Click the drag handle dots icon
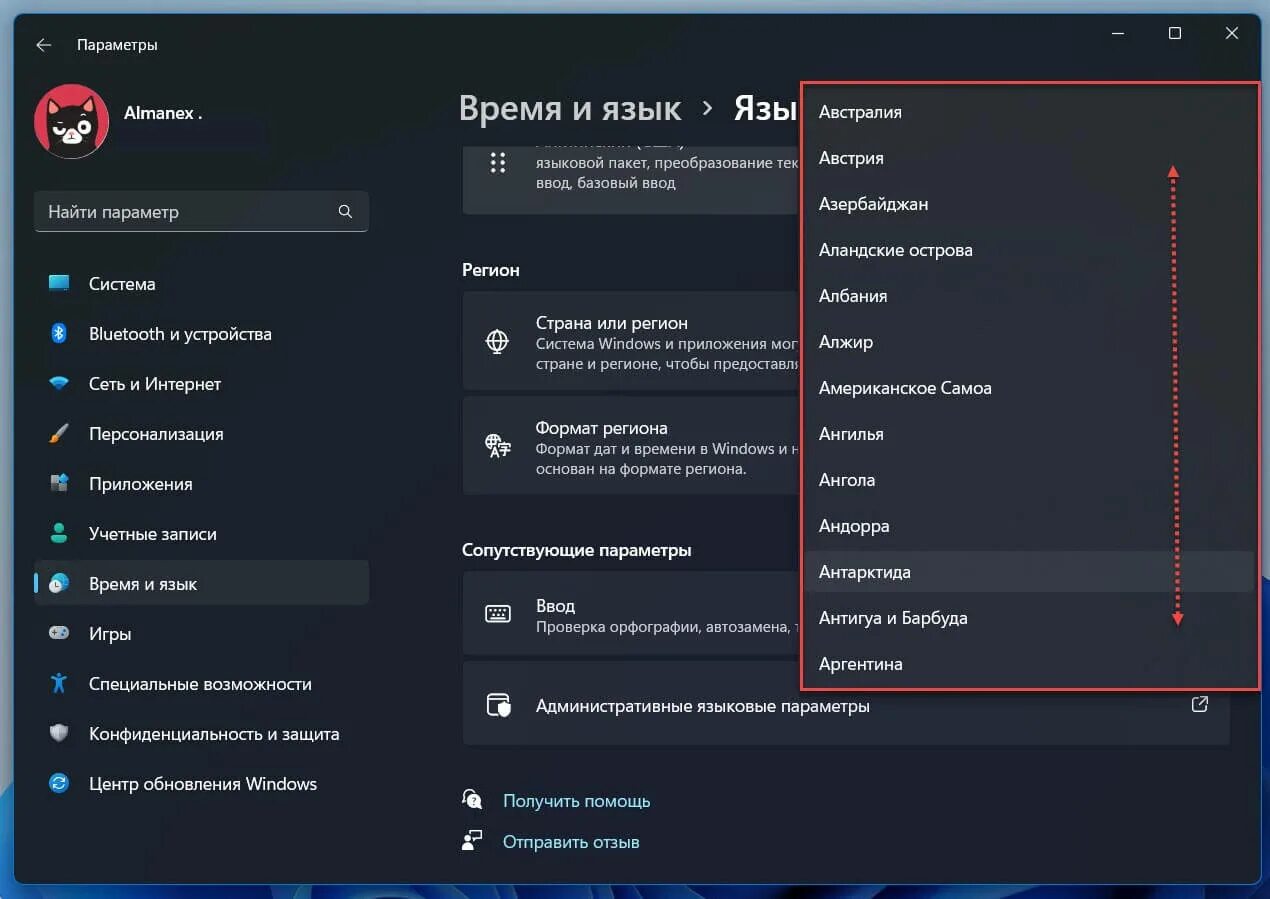This screenshot has height=899, width=1270. [x=498, y=163]
